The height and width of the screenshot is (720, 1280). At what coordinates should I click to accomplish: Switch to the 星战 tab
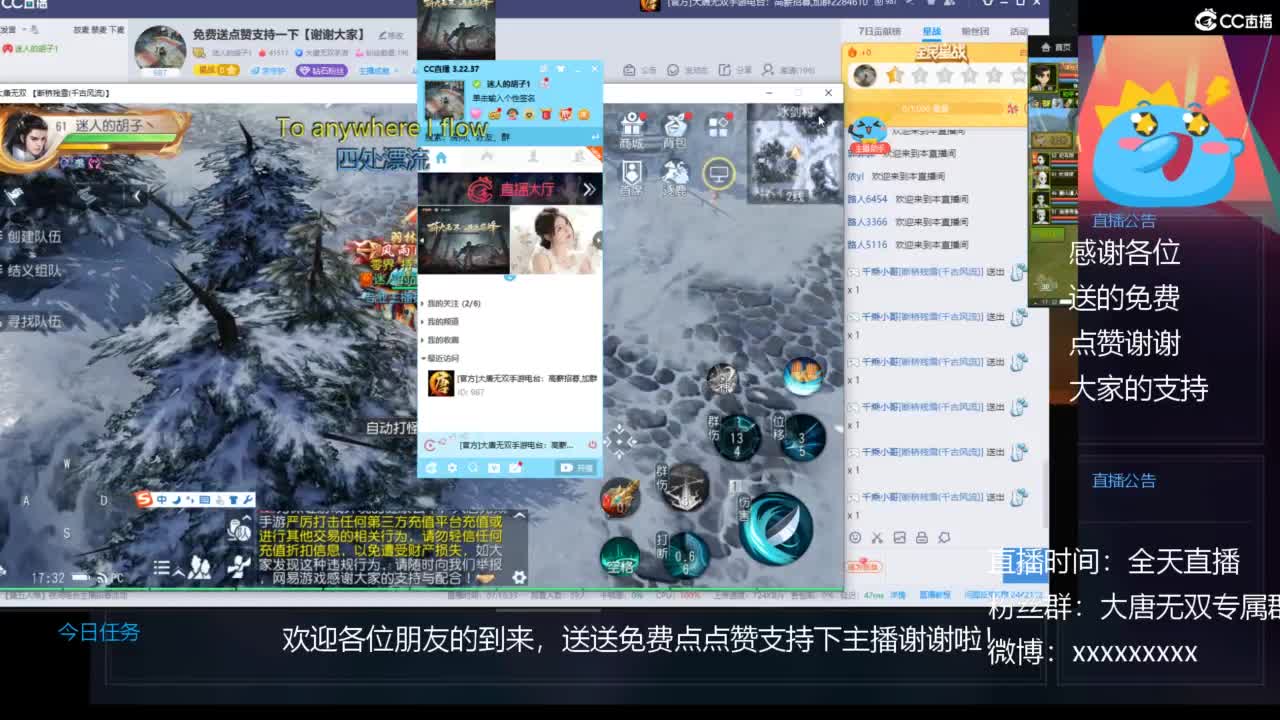[x=931, y=32]
